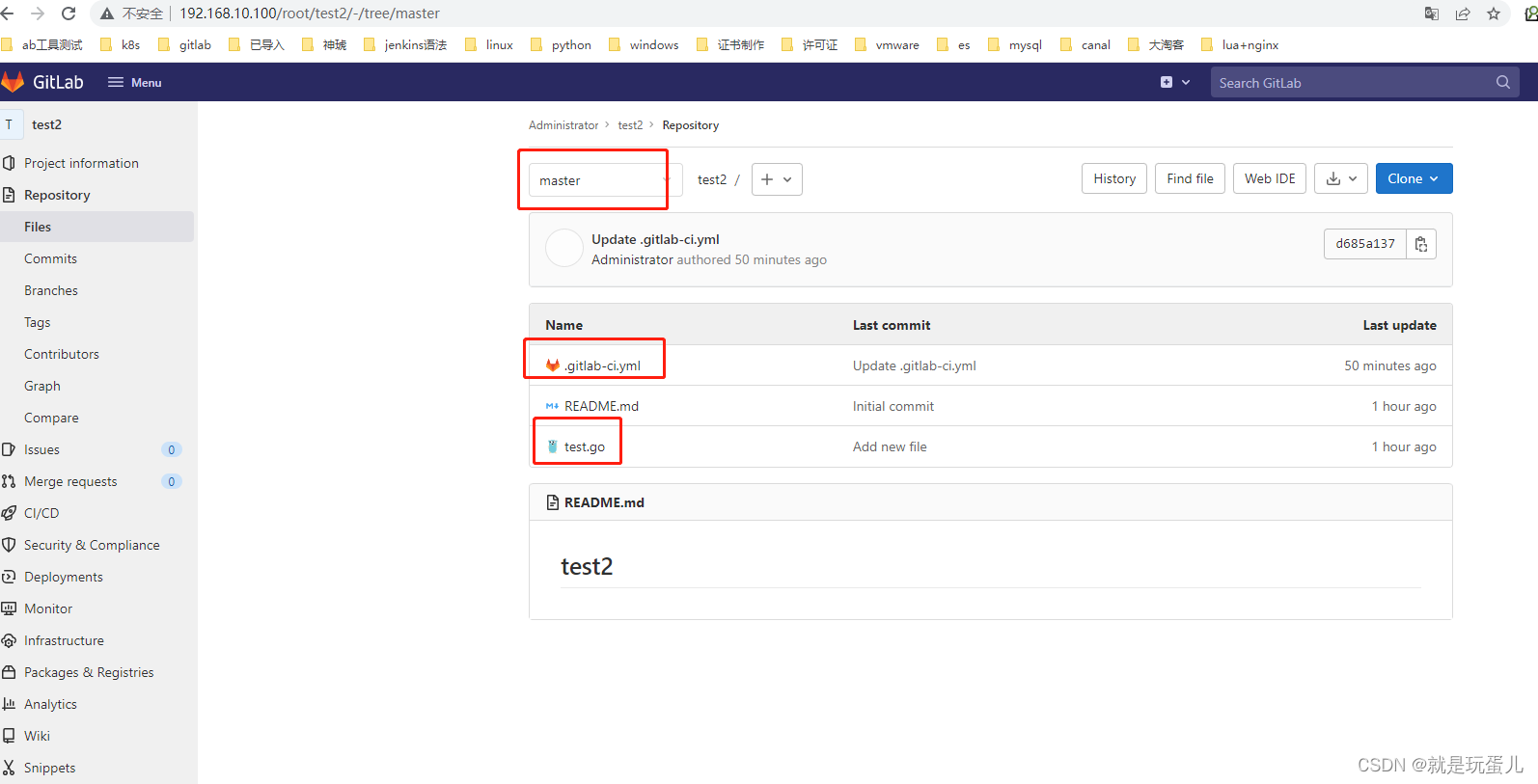
Task: Open Tags page
Action: tap(38, 322)
